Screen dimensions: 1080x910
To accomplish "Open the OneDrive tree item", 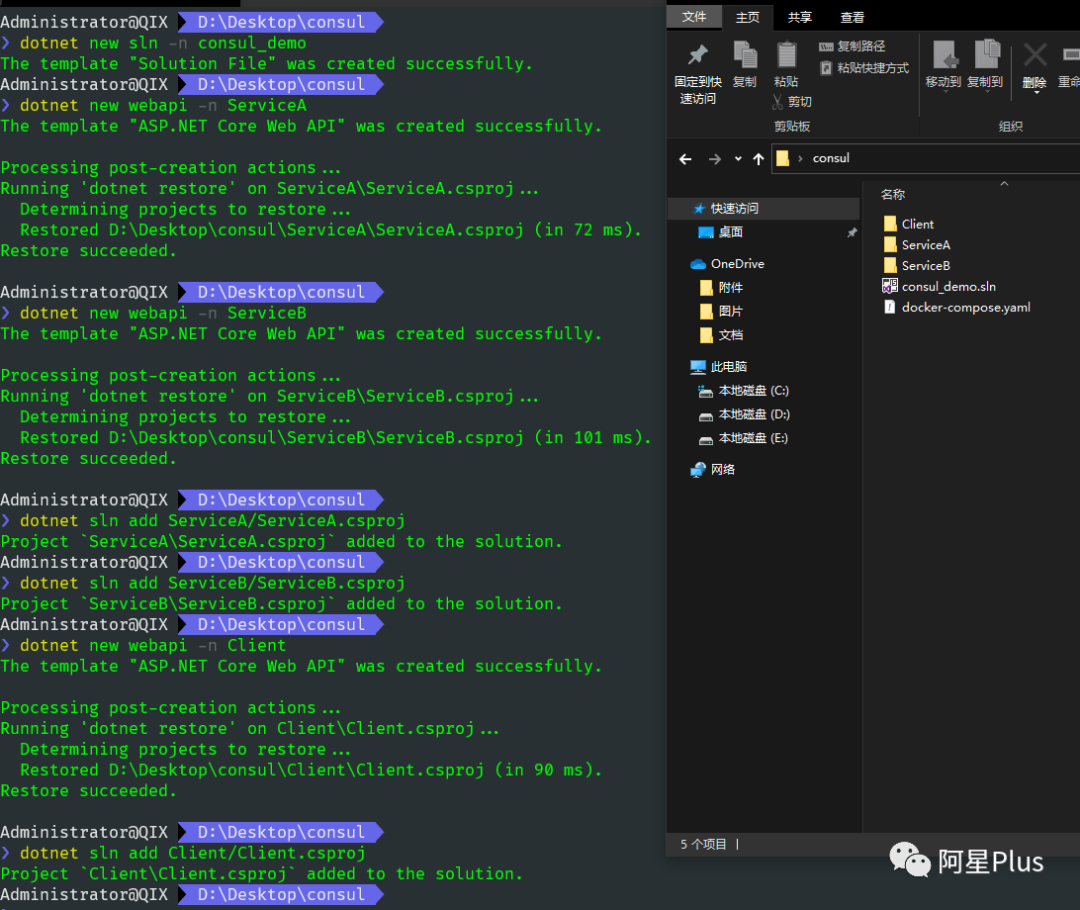I will pyautogui.click(x=738, y=264).
